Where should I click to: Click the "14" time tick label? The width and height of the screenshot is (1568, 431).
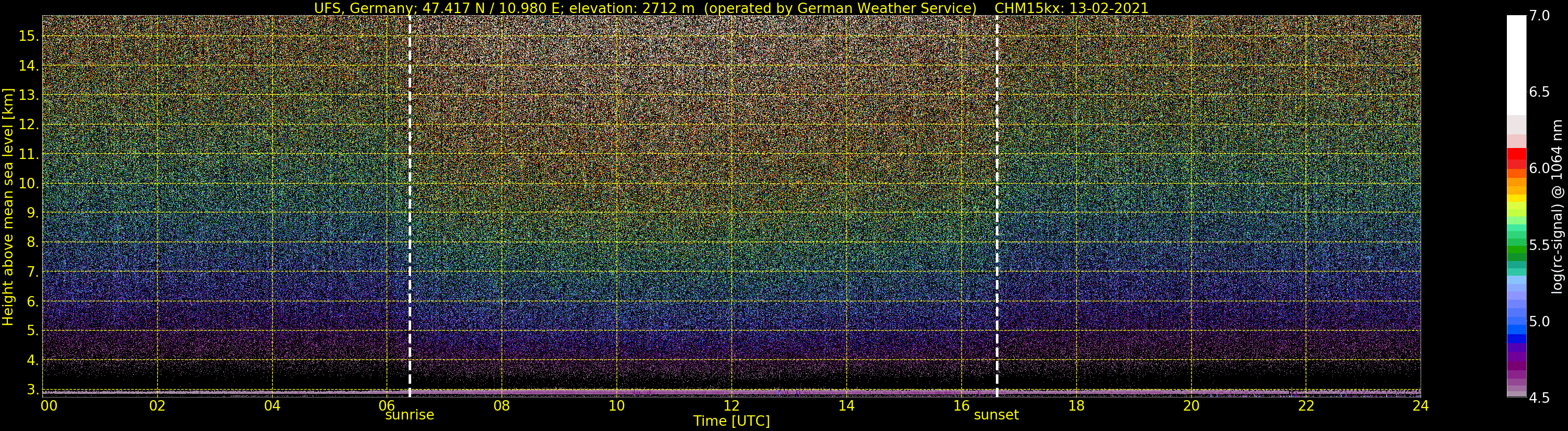pyautogui.click(x=846, y=406)
